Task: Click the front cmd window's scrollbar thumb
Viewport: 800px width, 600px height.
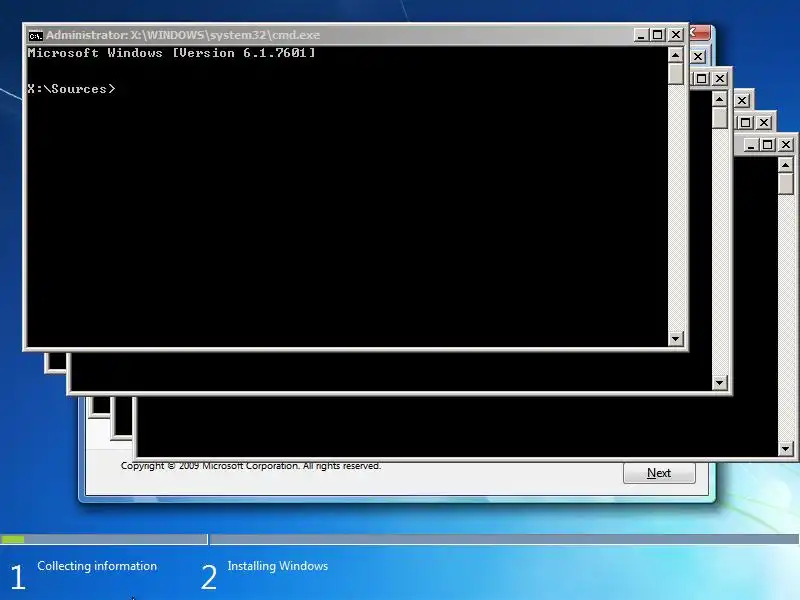Action: [x=676, y=73]
